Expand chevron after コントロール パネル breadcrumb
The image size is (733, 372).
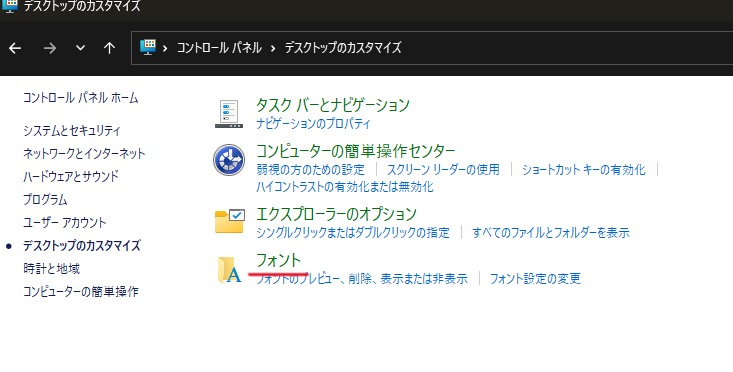tap(273, 48)
